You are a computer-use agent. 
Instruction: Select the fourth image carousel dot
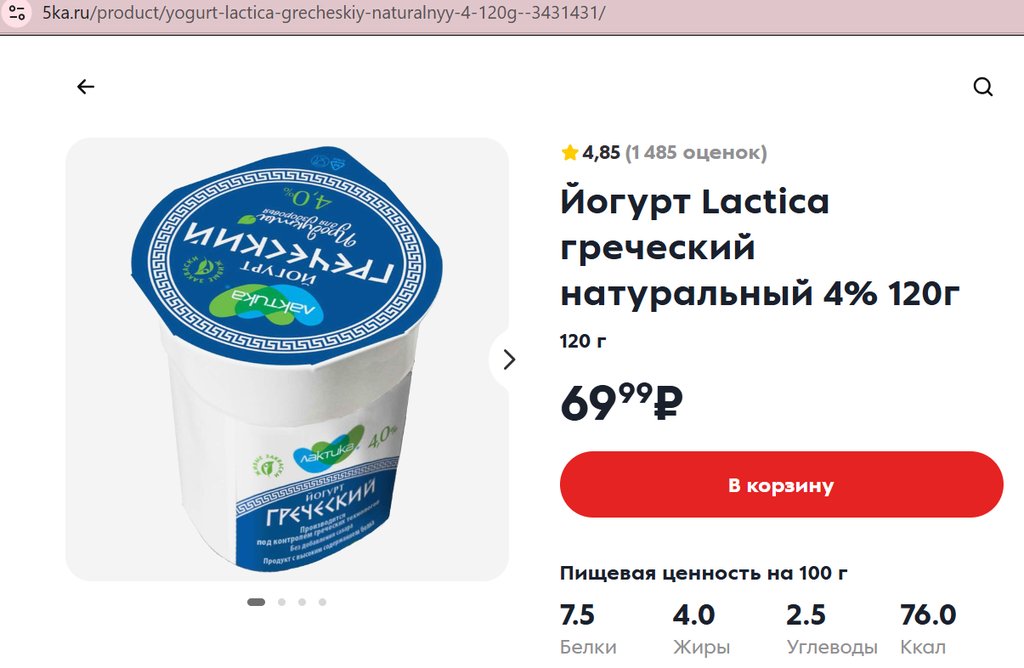click(x=322, y=602)
